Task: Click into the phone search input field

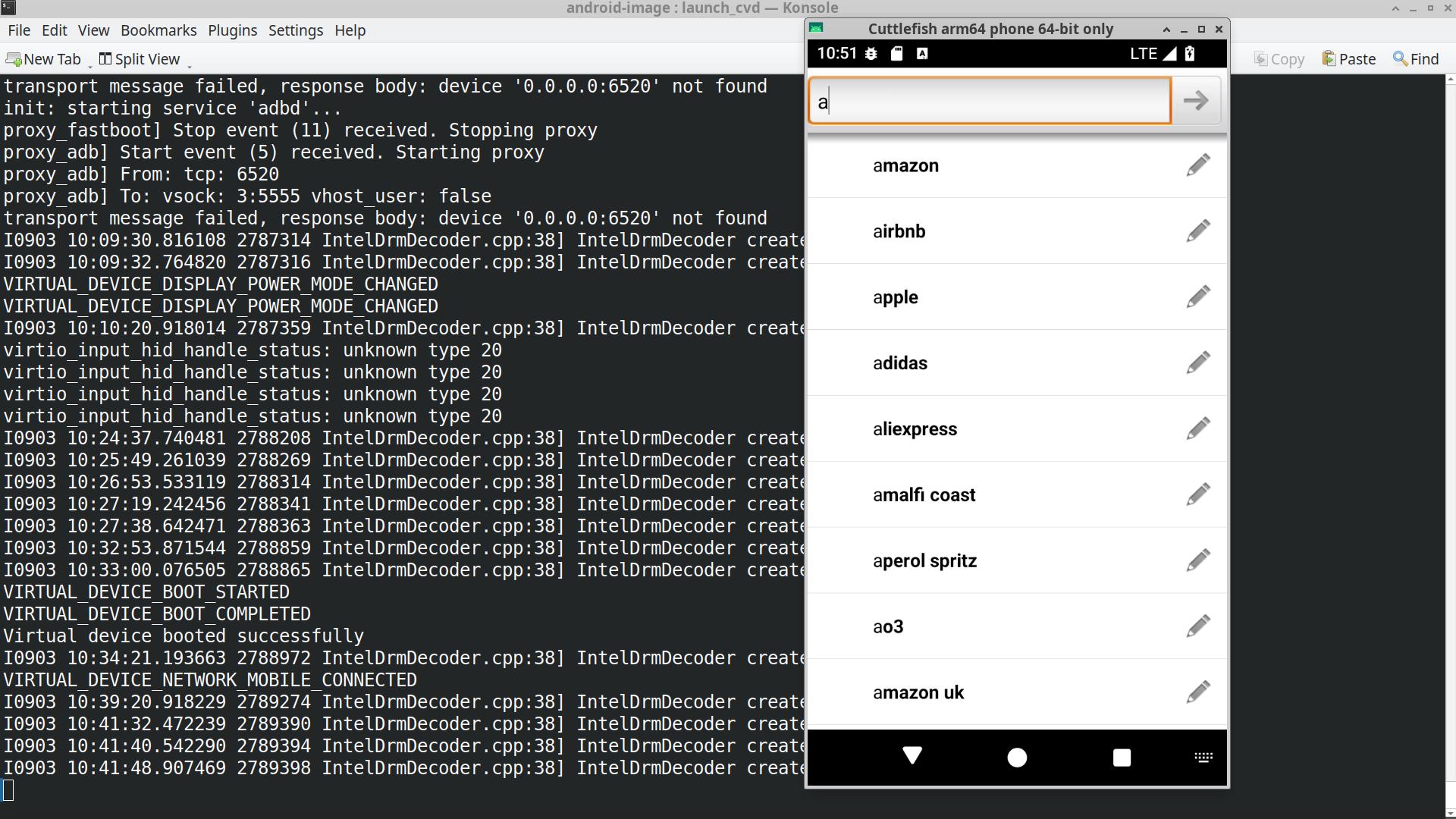Action: coord(990,100)
